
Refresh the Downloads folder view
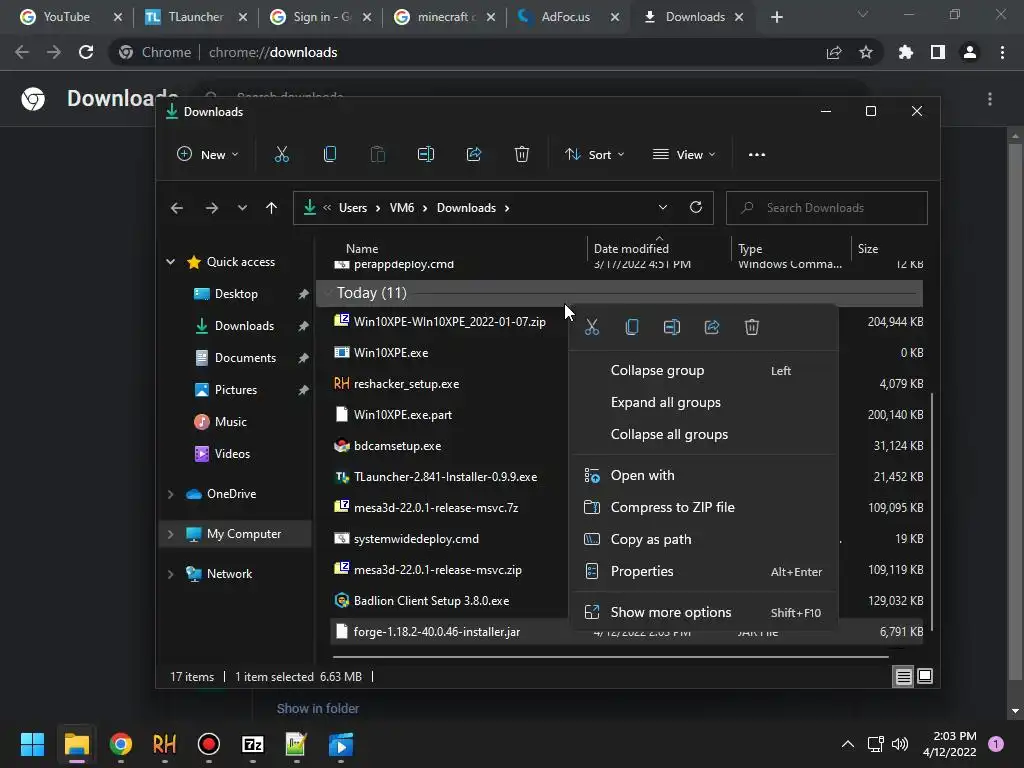tap(696, 207)
